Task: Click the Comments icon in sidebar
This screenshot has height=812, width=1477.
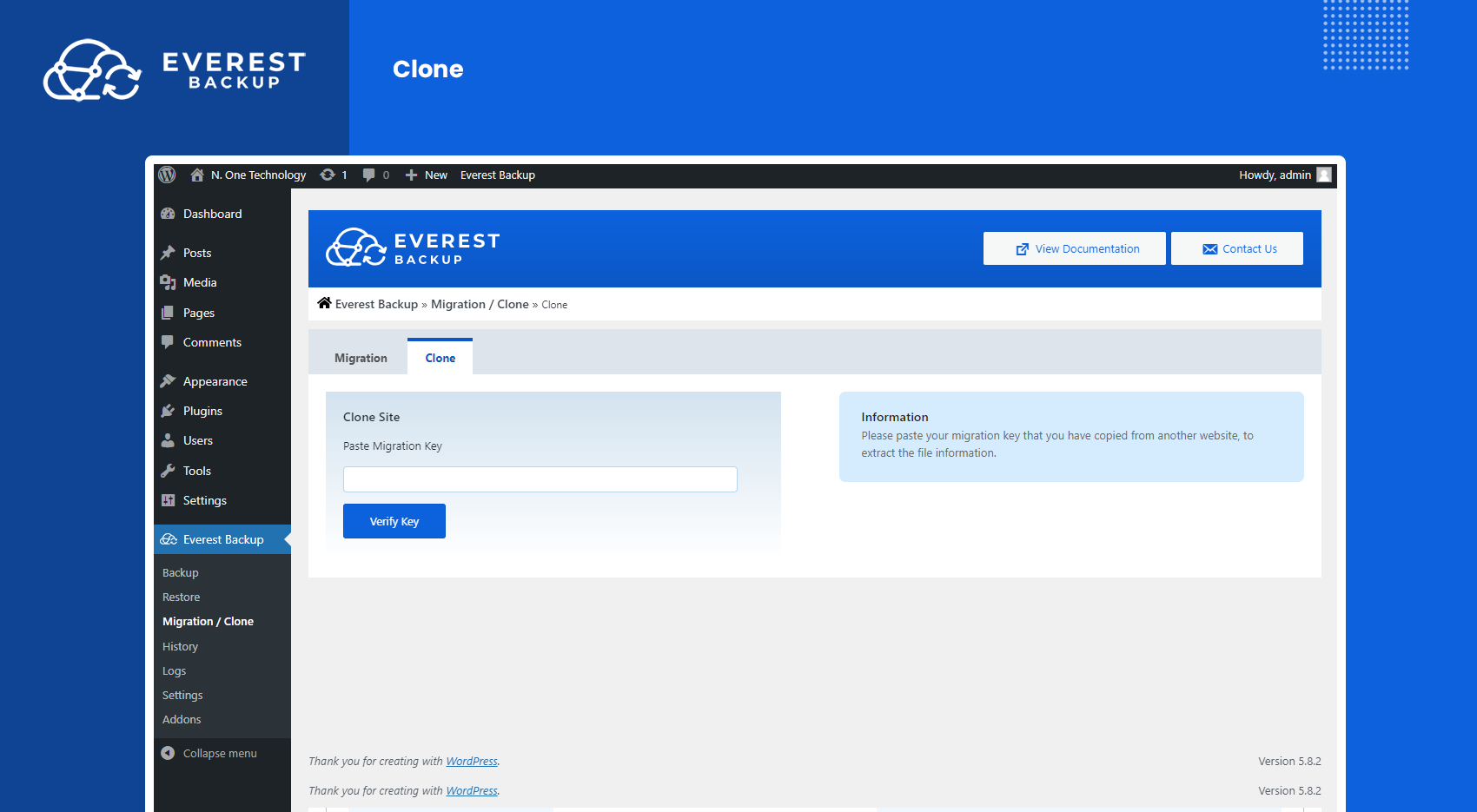Action: tap(168, 342)
